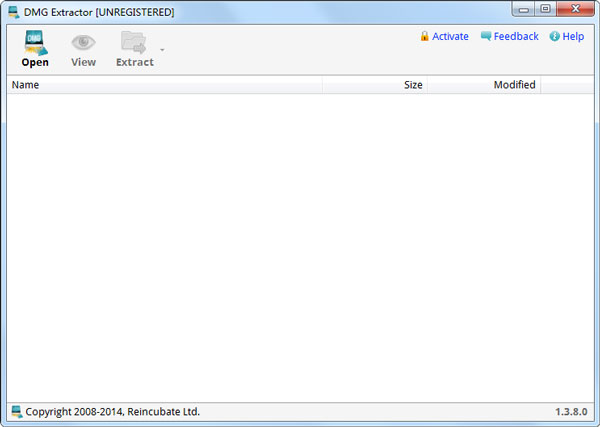Minimize the DMG Extractor window
The width and height of the screenshot is (600, 427).
click(x=524, y=9)
